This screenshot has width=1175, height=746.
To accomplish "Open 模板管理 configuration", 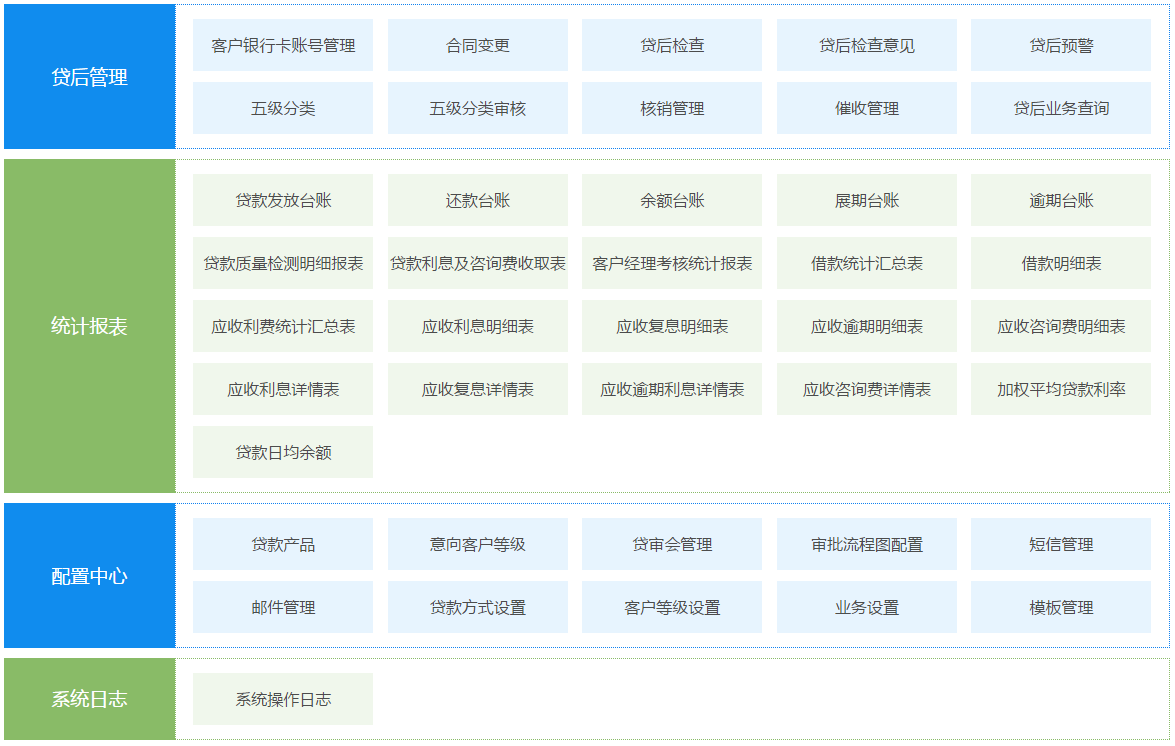I will (1060, 607).
